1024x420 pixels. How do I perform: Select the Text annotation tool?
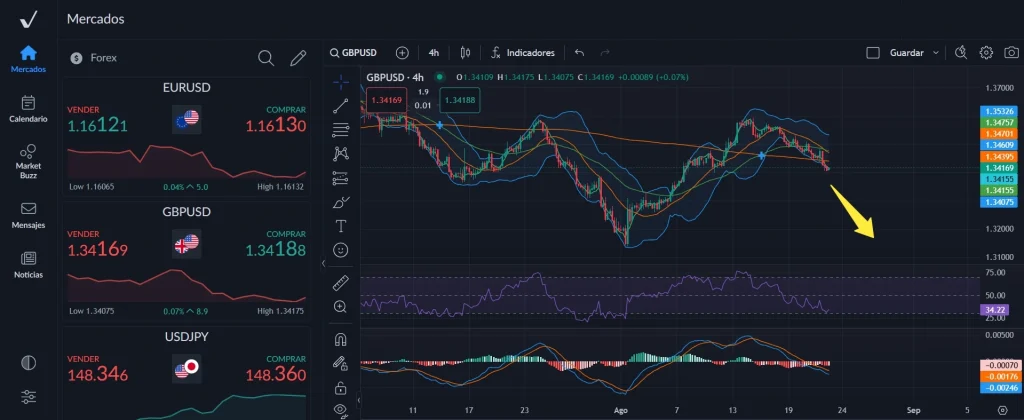tap(341, 226)
